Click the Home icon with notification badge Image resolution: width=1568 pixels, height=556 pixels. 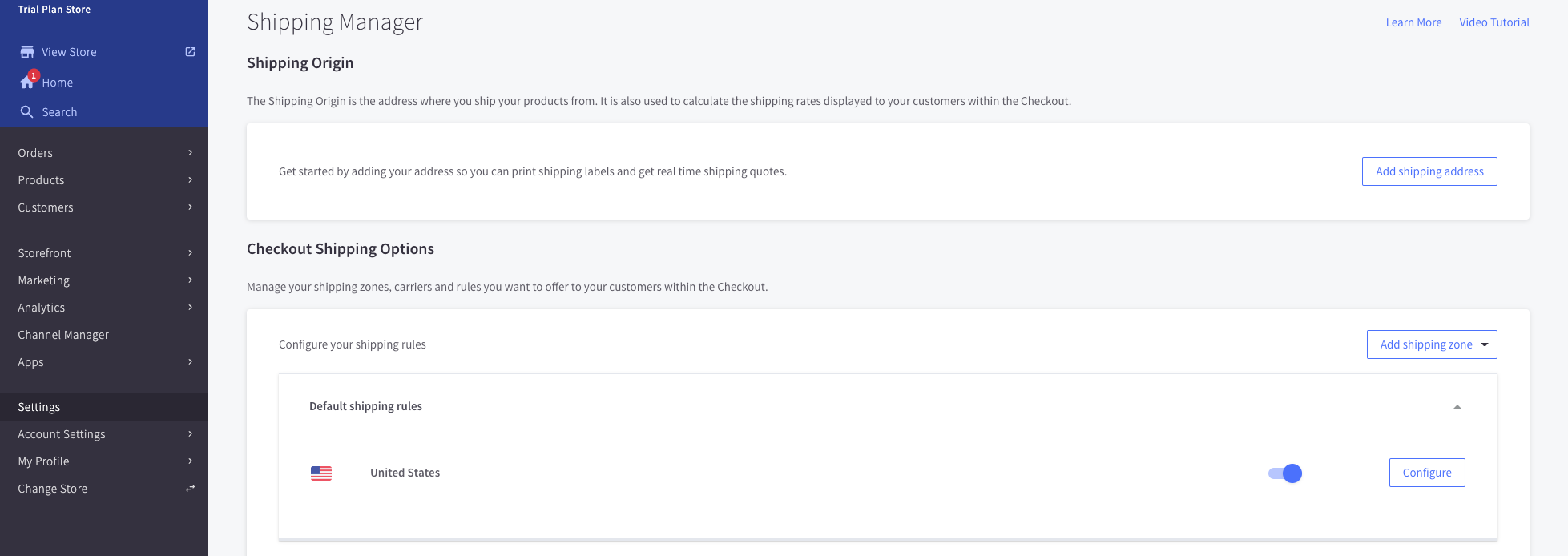point(28,81)
